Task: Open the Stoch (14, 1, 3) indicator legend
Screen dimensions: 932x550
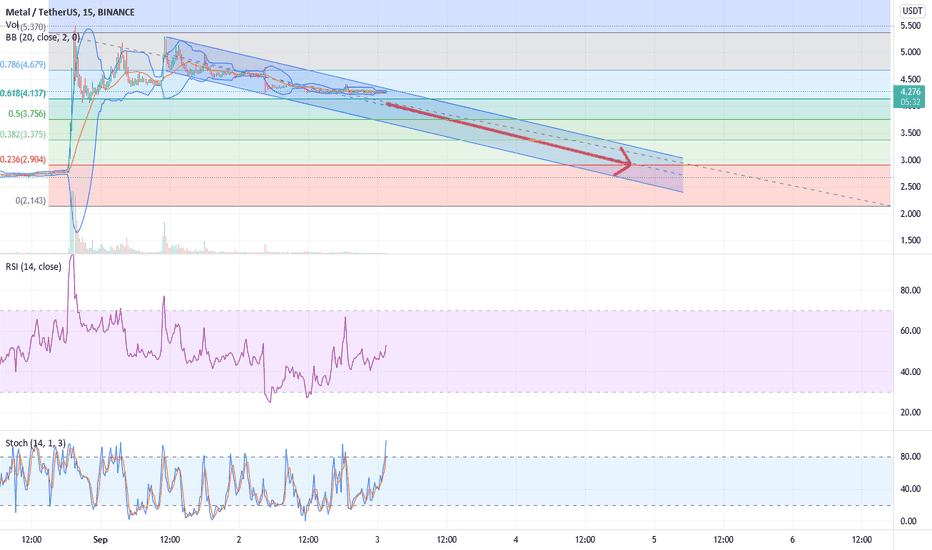Action: (x=36, y=443)
